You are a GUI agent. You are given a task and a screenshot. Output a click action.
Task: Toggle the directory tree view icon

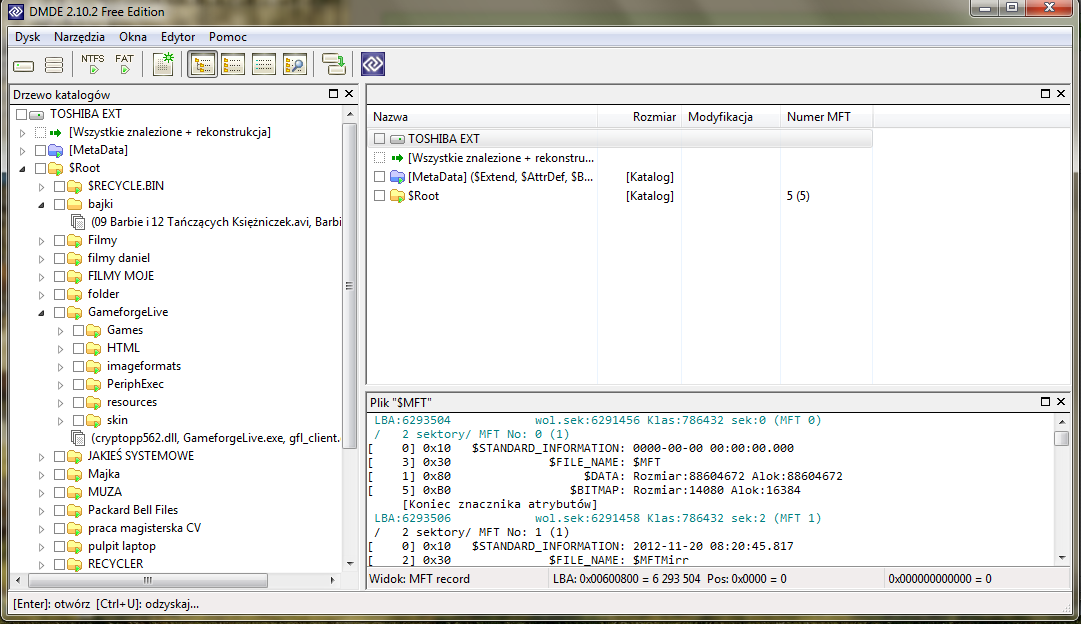coord(202,64)
